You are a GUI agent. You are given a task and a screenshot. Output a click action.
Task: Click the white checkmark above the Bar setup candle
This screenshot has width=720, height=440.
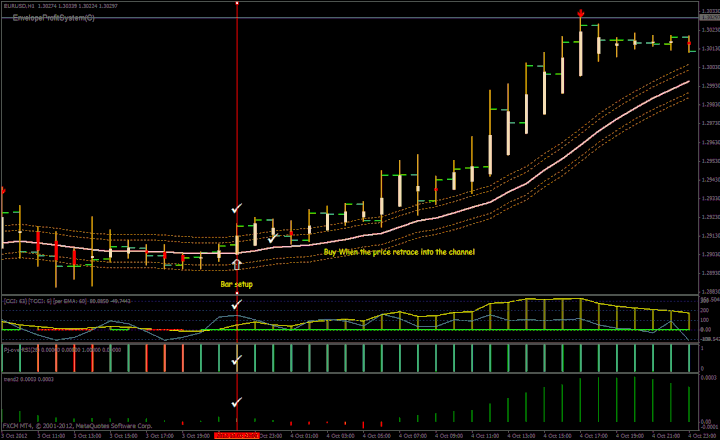236,209
